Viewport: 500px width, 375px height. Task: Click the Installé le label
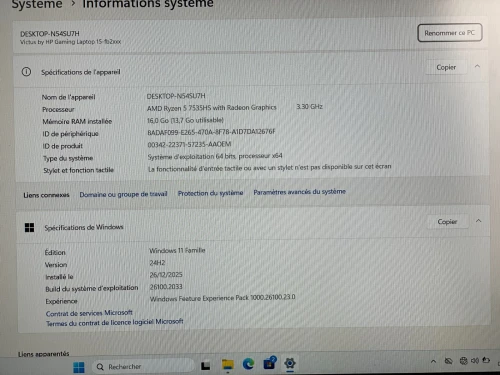tap(59, 277)
